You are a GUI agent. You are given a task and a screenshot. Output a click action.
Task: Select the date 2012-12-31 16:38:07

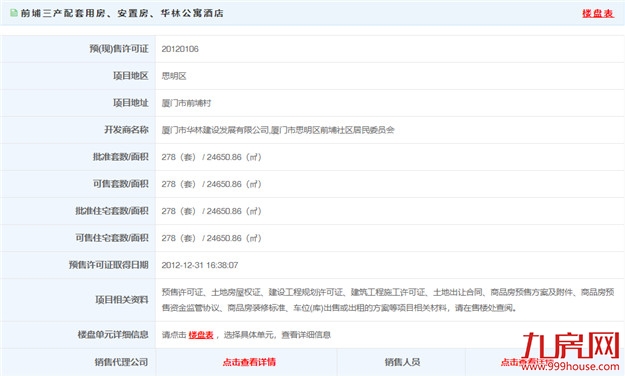click(200, 265)
